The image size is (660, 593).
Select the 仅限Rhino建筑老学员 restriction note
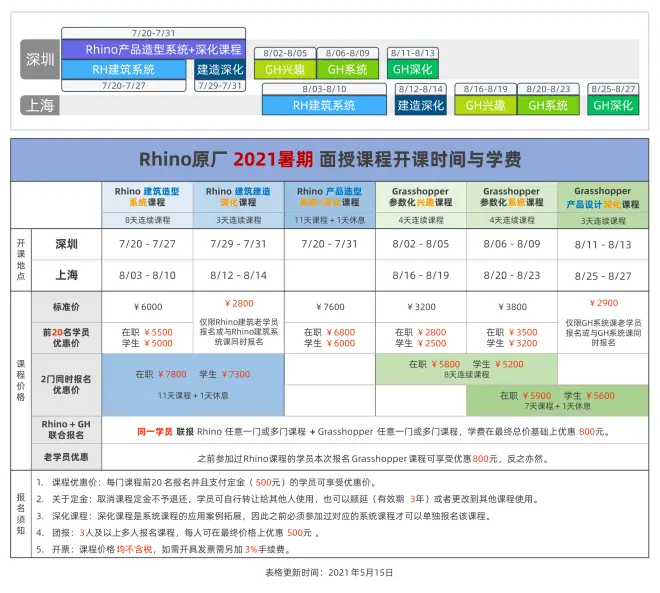[239, 332]
